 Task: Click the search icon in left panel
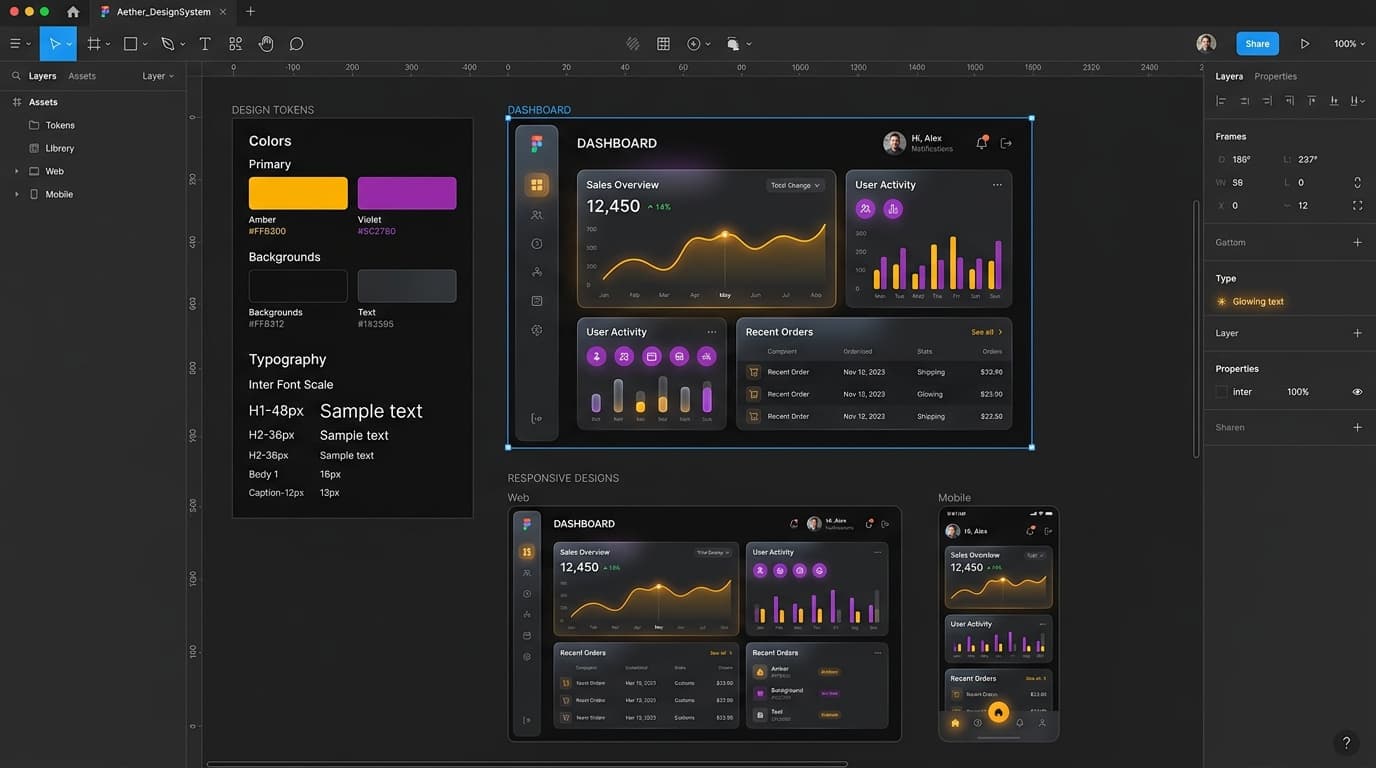tap(16, 76)
